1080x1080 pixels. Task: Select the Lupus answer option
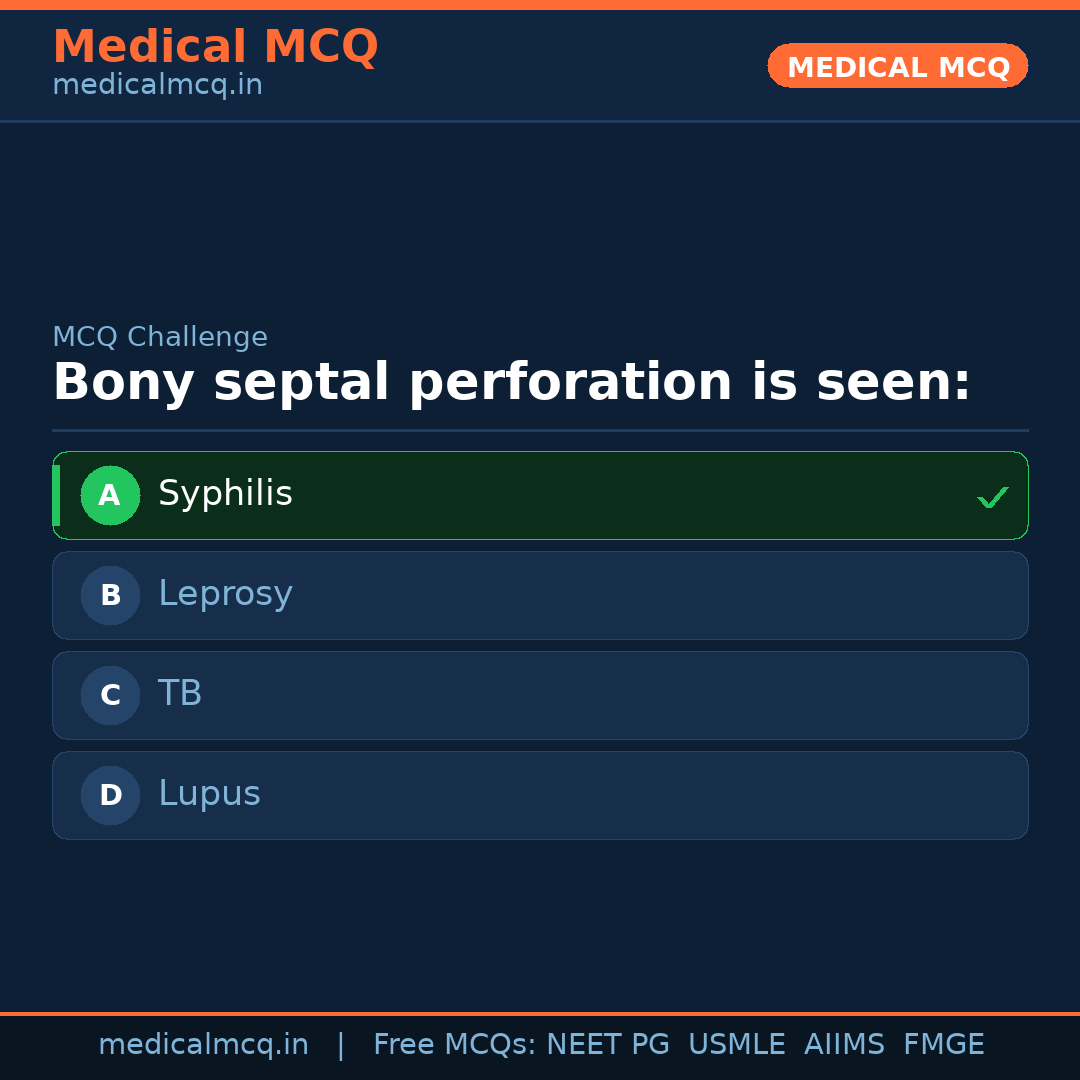(x=209, y=794)
